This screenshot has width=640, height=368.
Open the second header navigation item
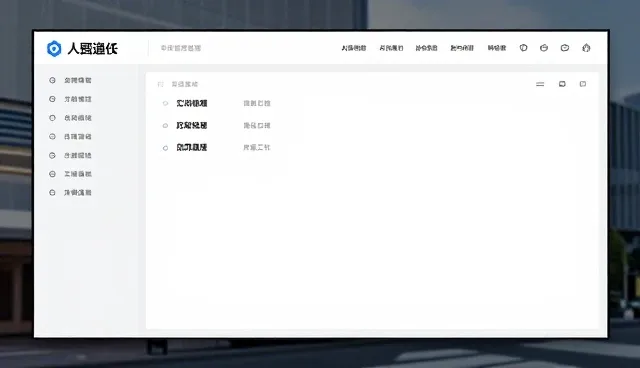(x=391, y=48)
